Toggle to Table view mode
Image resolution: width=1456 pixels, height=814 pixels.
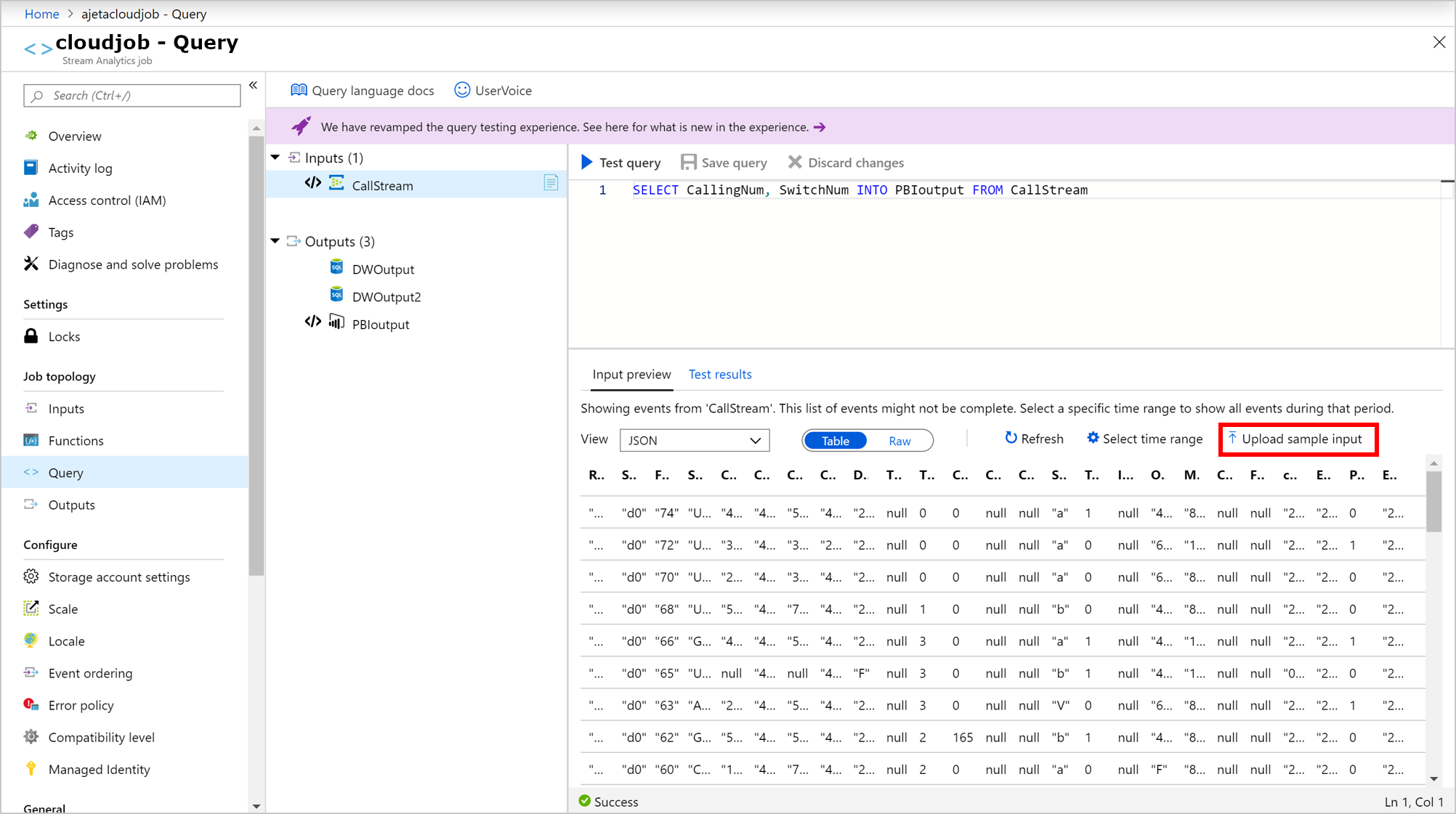834,440
